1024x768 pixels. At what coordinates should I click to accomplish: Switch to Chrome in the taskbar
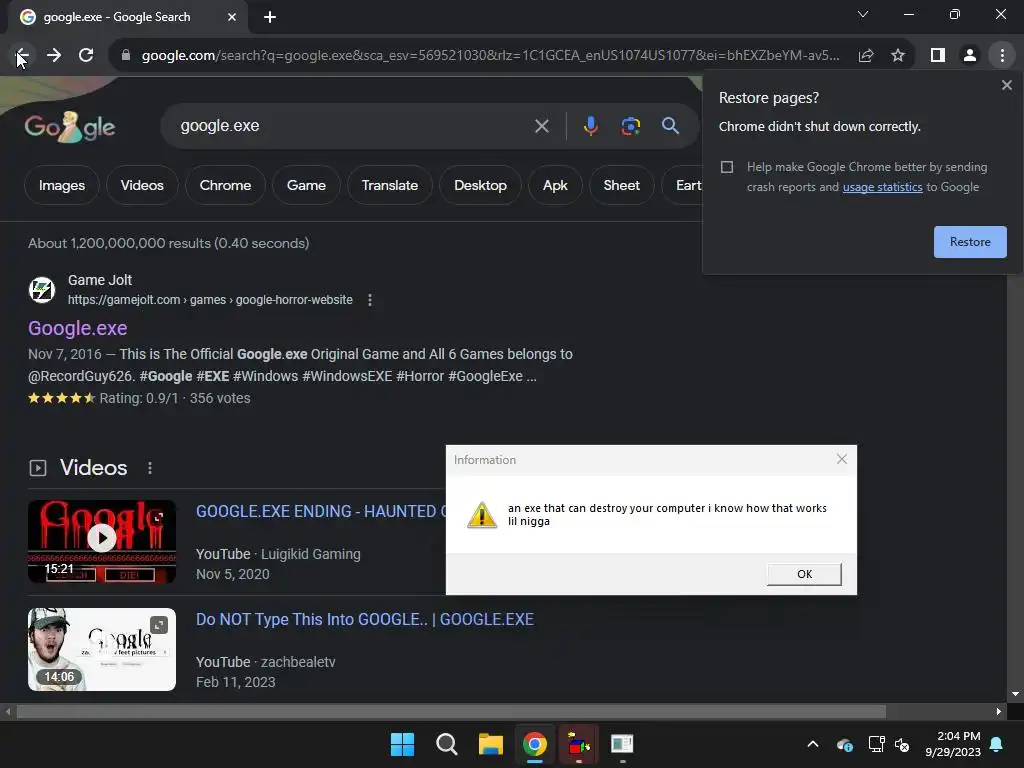(535, 744)
